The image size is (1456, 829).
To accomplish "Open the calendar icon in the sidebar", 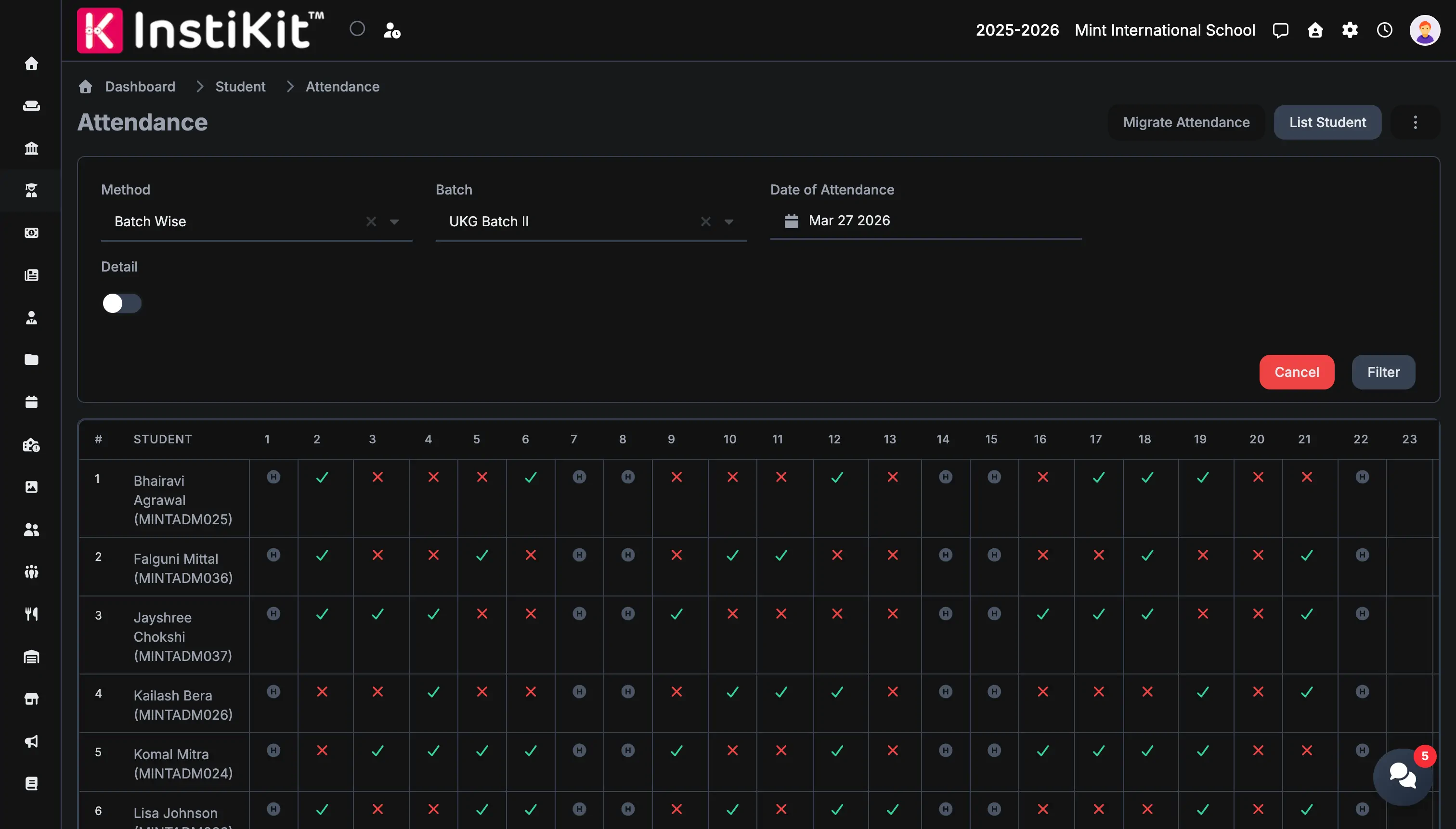I will (31, 402).
